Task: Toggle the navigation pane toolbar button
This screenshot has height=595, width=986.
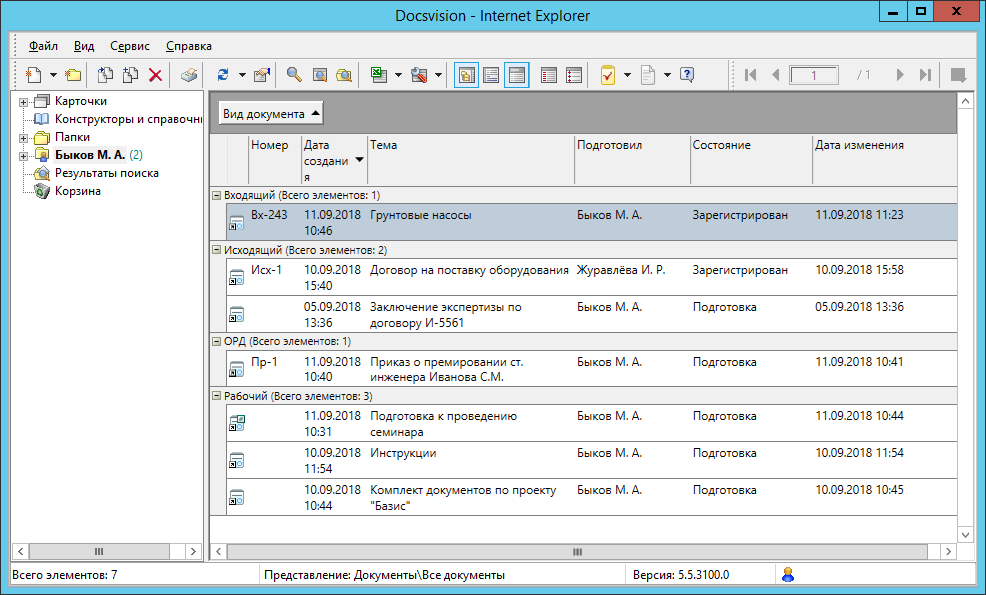Action: click(x=466, y=75)
